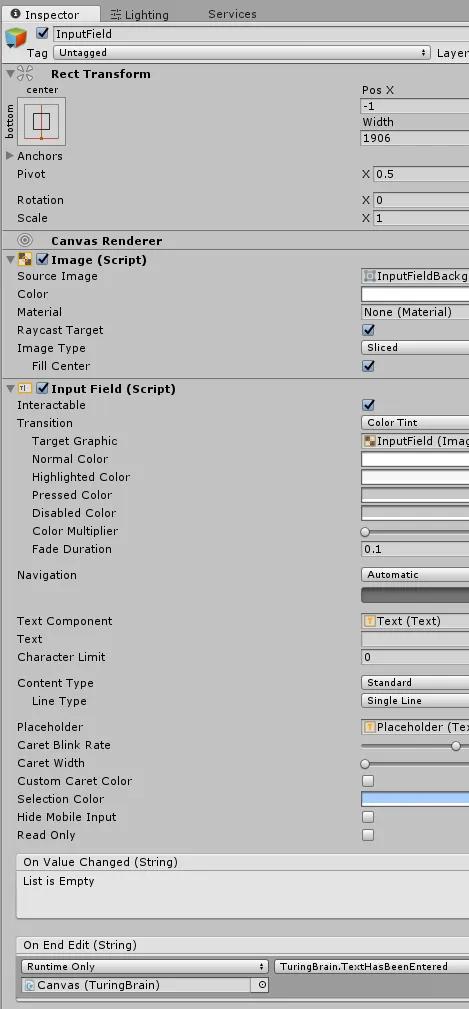
Task: Open the Navigation dropdown showing Automatic
Action: (415, 575)
